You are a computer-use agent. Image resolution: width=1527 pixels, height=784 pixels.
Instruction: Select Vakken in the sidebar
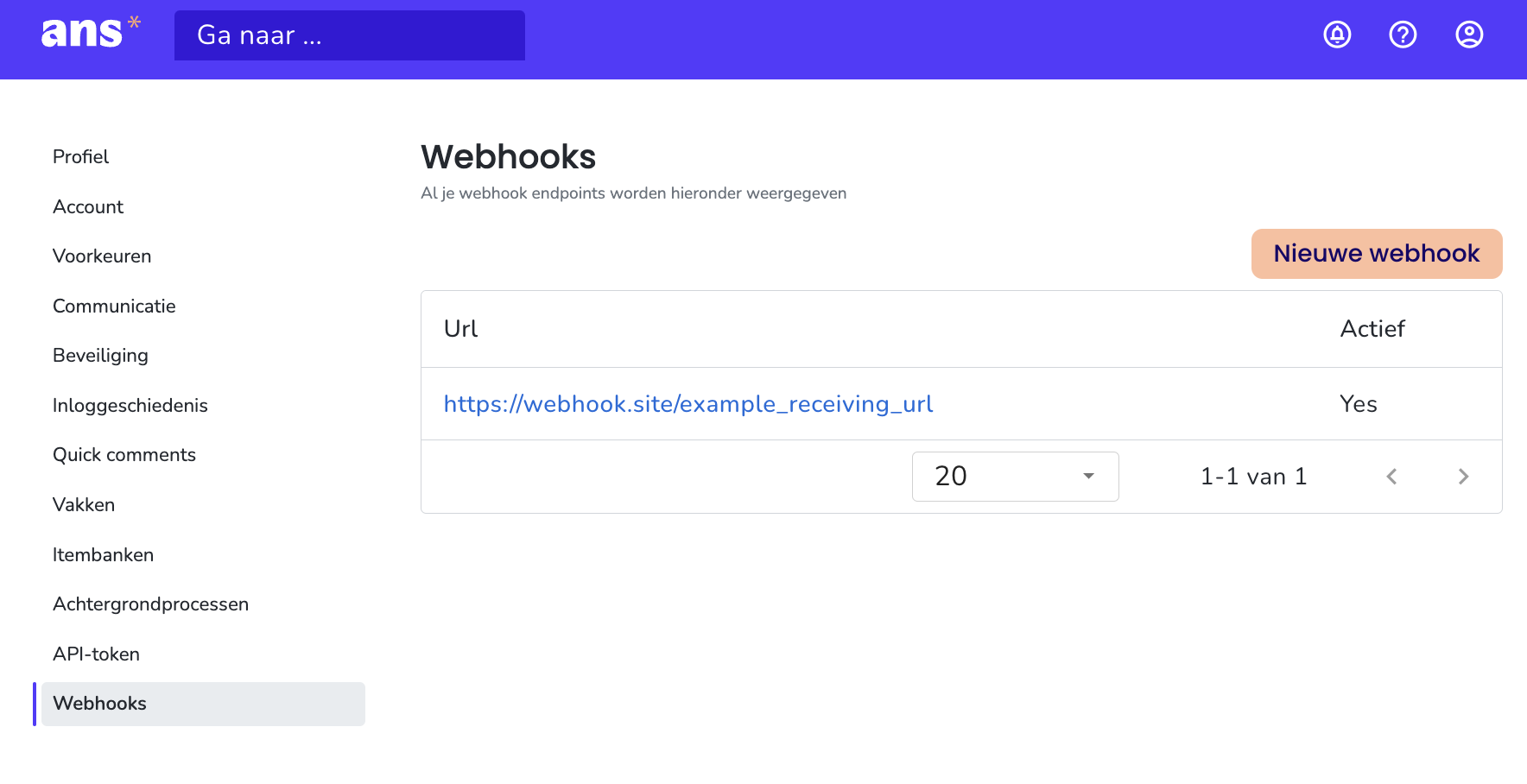click(84, 505)
